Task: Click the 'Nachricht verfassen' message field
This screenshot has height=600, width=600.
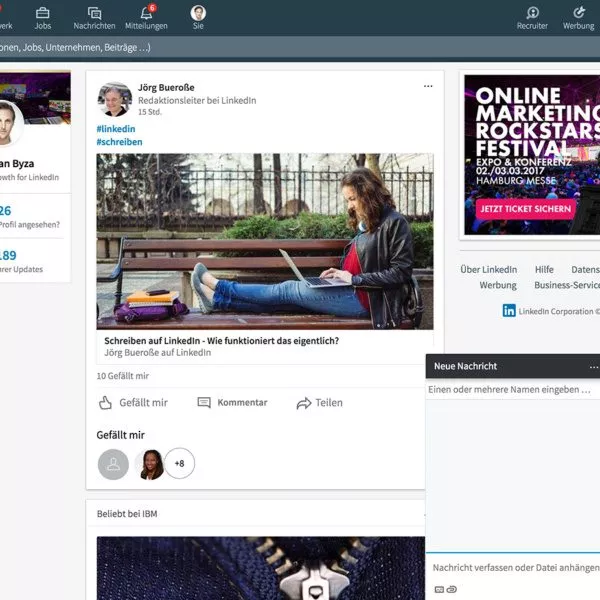Action: (x=515, y=568)
